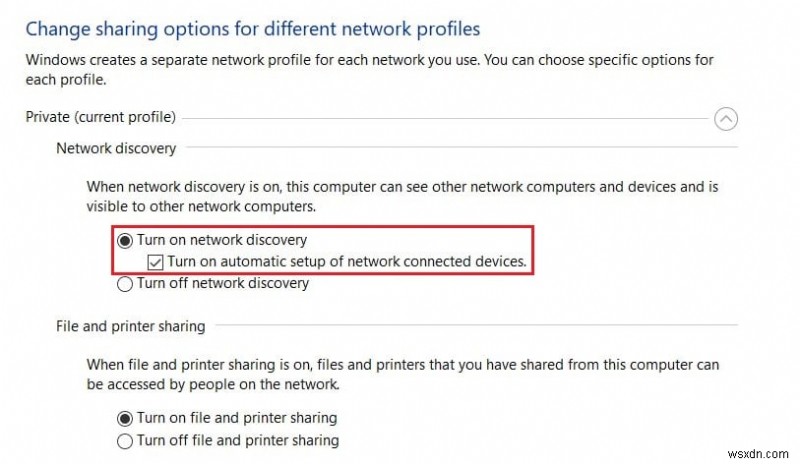Click the 'Turn off network discovery' label text
Viewport: 800px width, 464px height.
click(x=223, y=283)
